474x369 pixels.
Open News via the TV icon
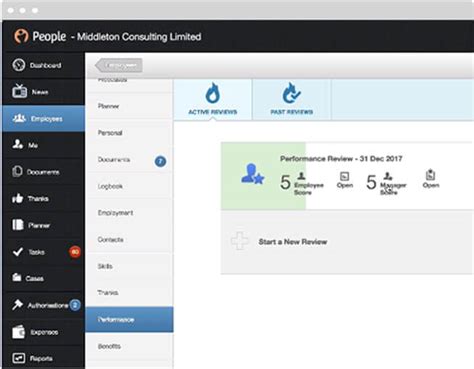click(19, 91)
